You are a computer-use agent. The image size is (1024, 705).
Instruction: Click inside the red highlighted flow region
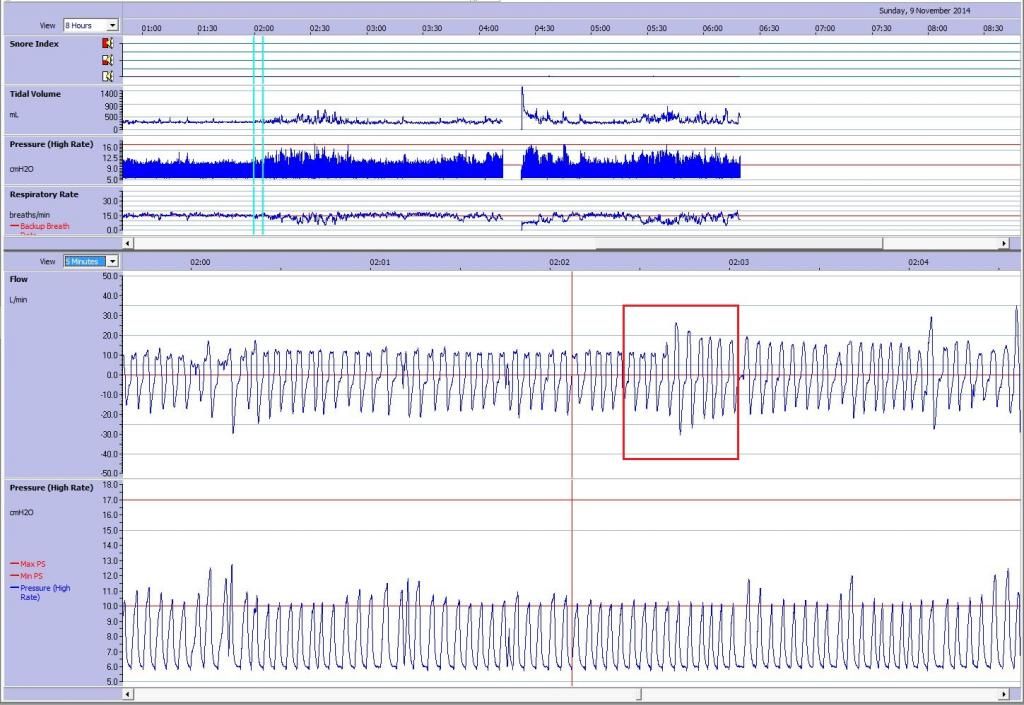tap(680, 382)
